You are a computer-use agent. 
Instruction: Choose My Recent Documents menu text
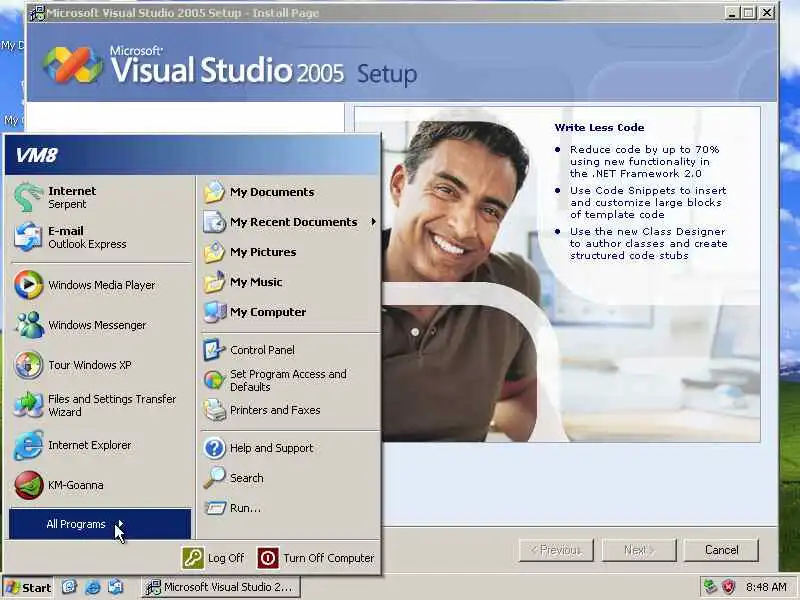click(x=293, y=222)
